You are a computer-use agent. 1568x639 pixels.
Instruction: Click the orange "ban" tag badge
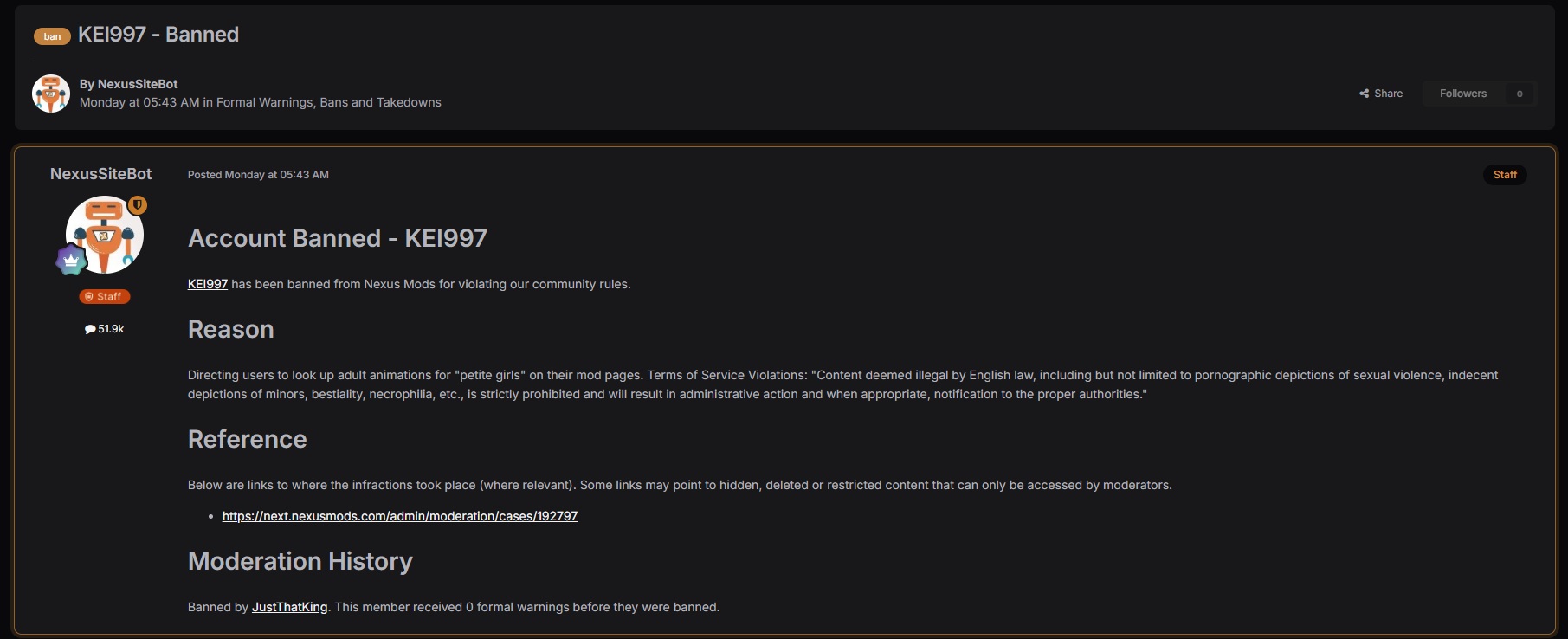click(x=52, y=36)
